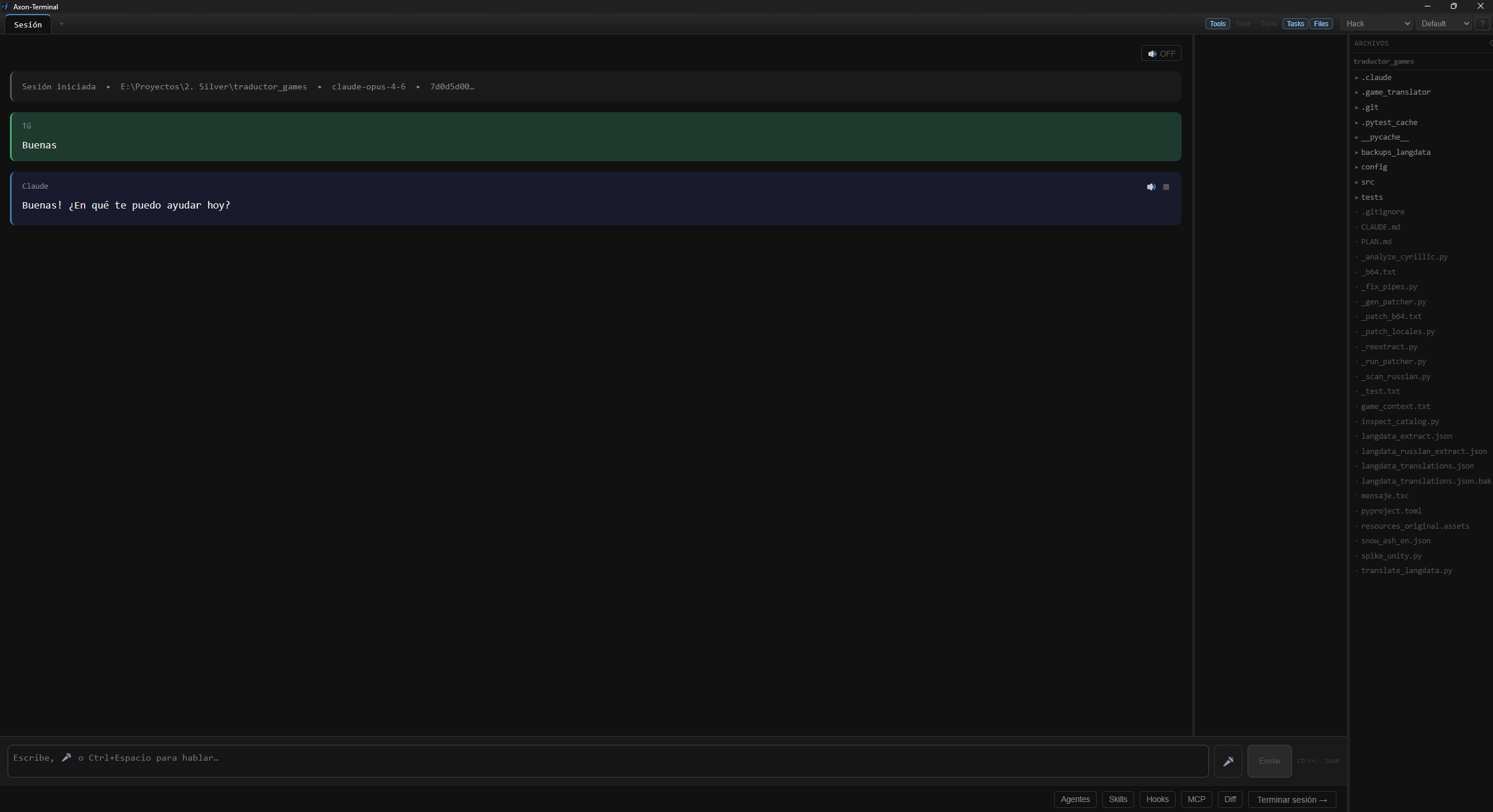This screenshot has width=1493, height=812.
Task: Disable the Tasks toggle
Action: [1294, 23]
